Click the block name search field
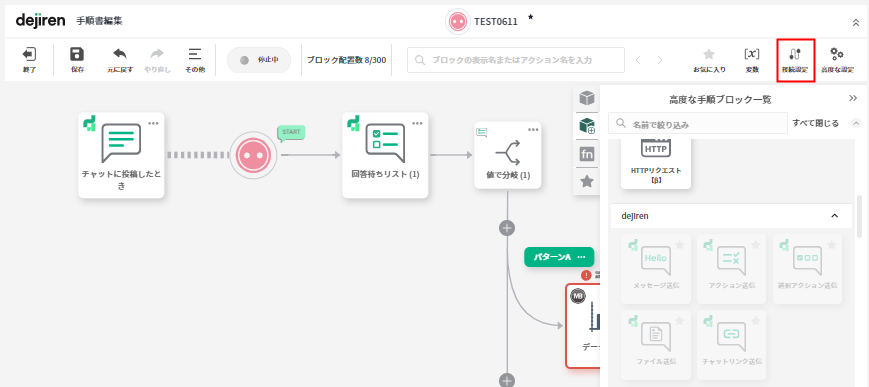 [x=698, y=124]
